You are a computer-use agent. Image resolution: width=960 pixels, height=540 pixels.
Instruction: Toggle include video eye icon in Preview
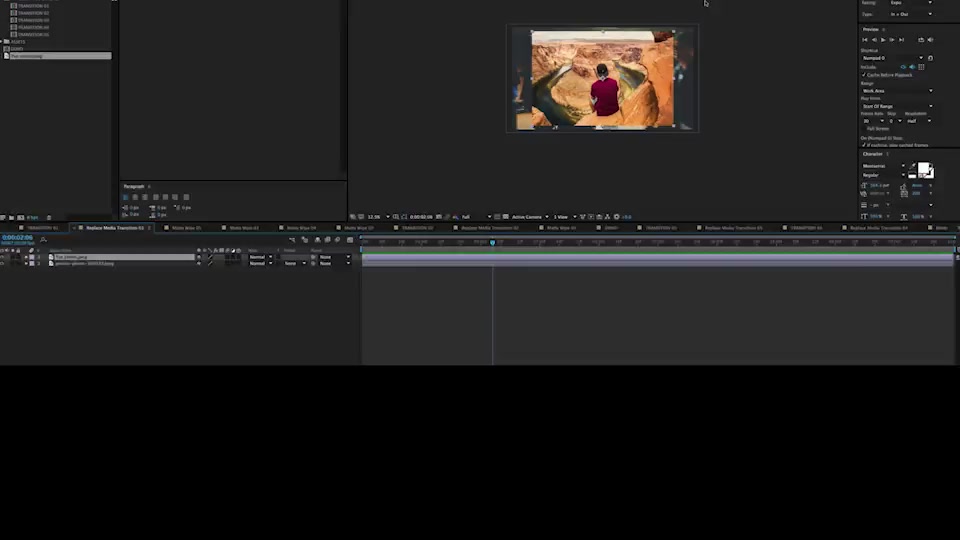point(903,67)
